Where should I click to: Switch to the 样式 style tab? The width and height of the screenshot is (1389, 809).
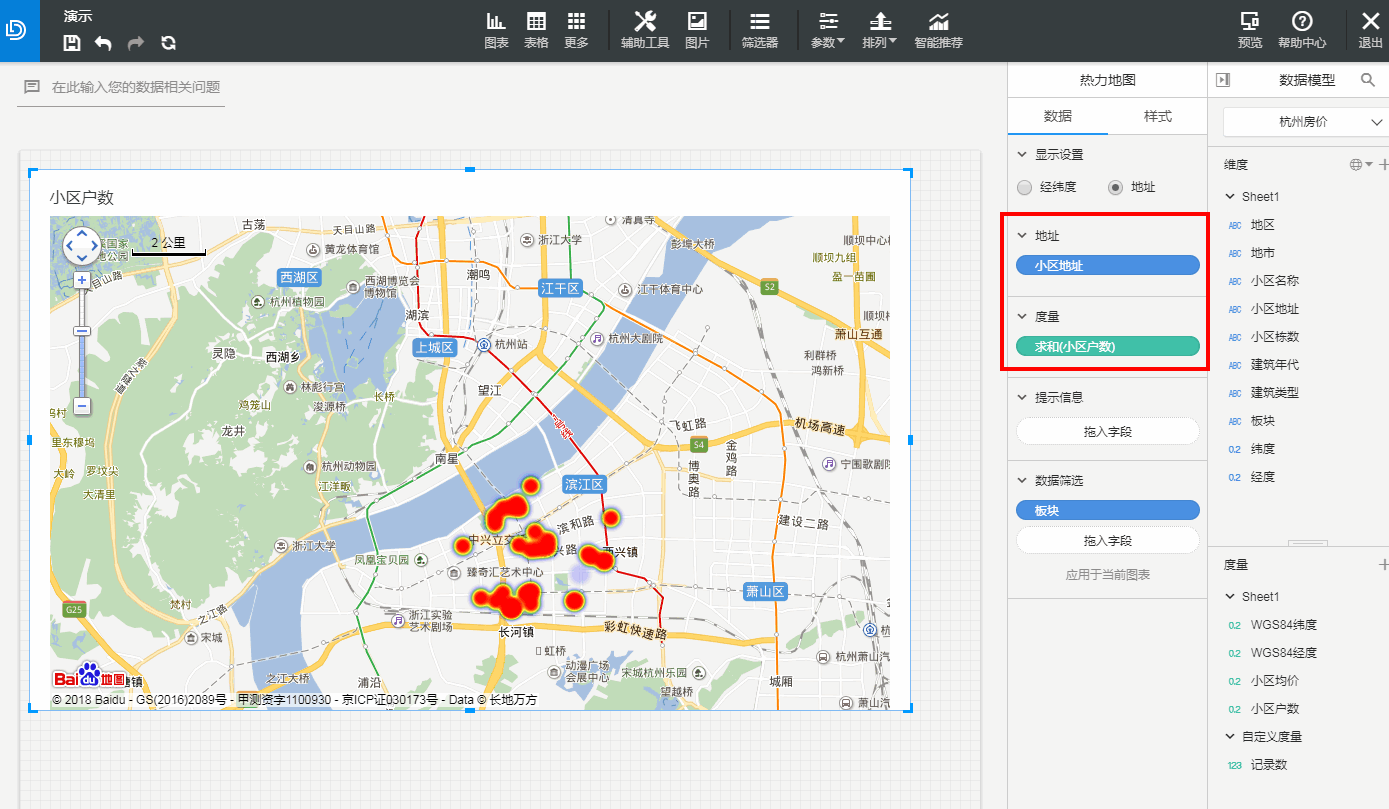click(1157, 116)
